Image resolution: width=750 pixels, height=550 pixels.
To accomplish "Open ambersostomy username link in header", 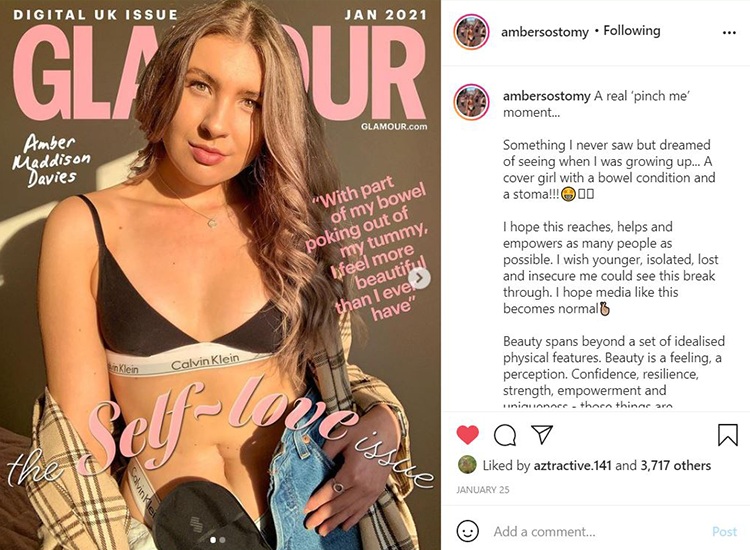I will 545,32.
